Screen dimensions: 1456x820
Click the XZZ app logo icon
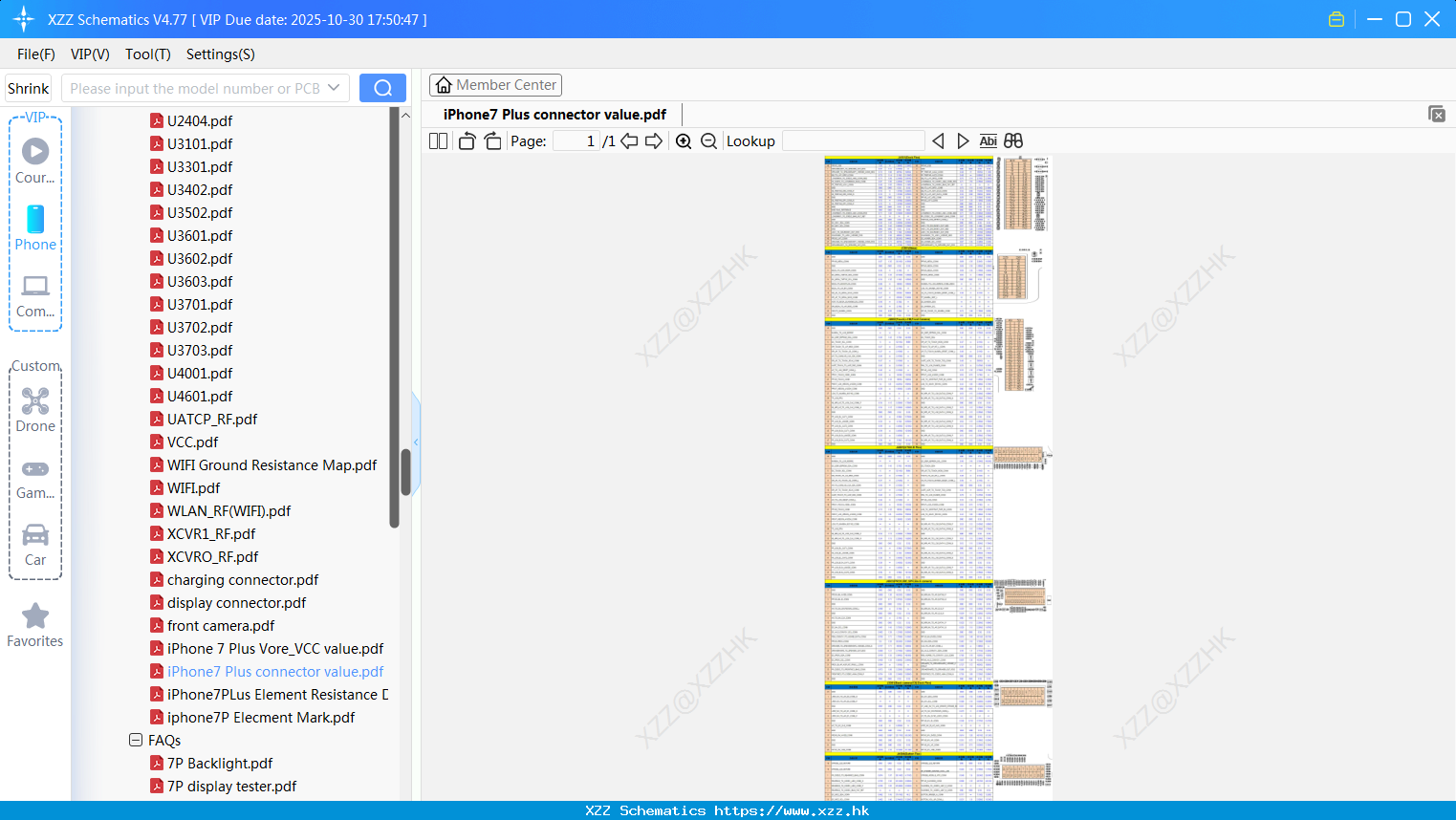[x=24, y=19]
